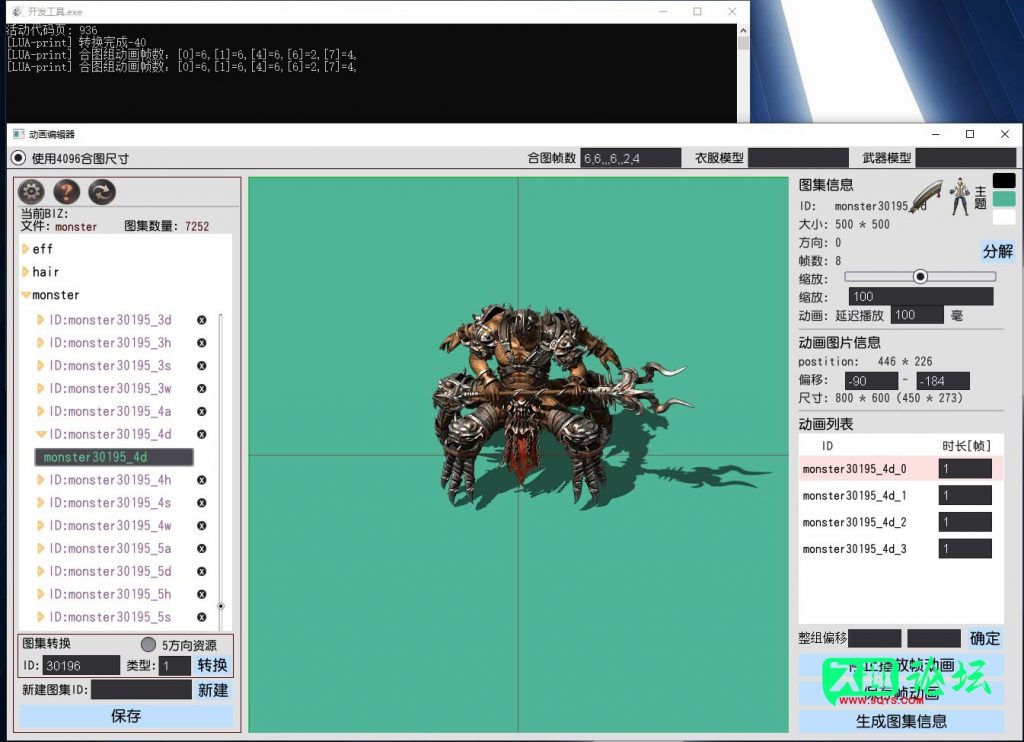Viewport: 1024px width, 742px height.
Task: Click the 分解 split button
Action: point(997,251)
